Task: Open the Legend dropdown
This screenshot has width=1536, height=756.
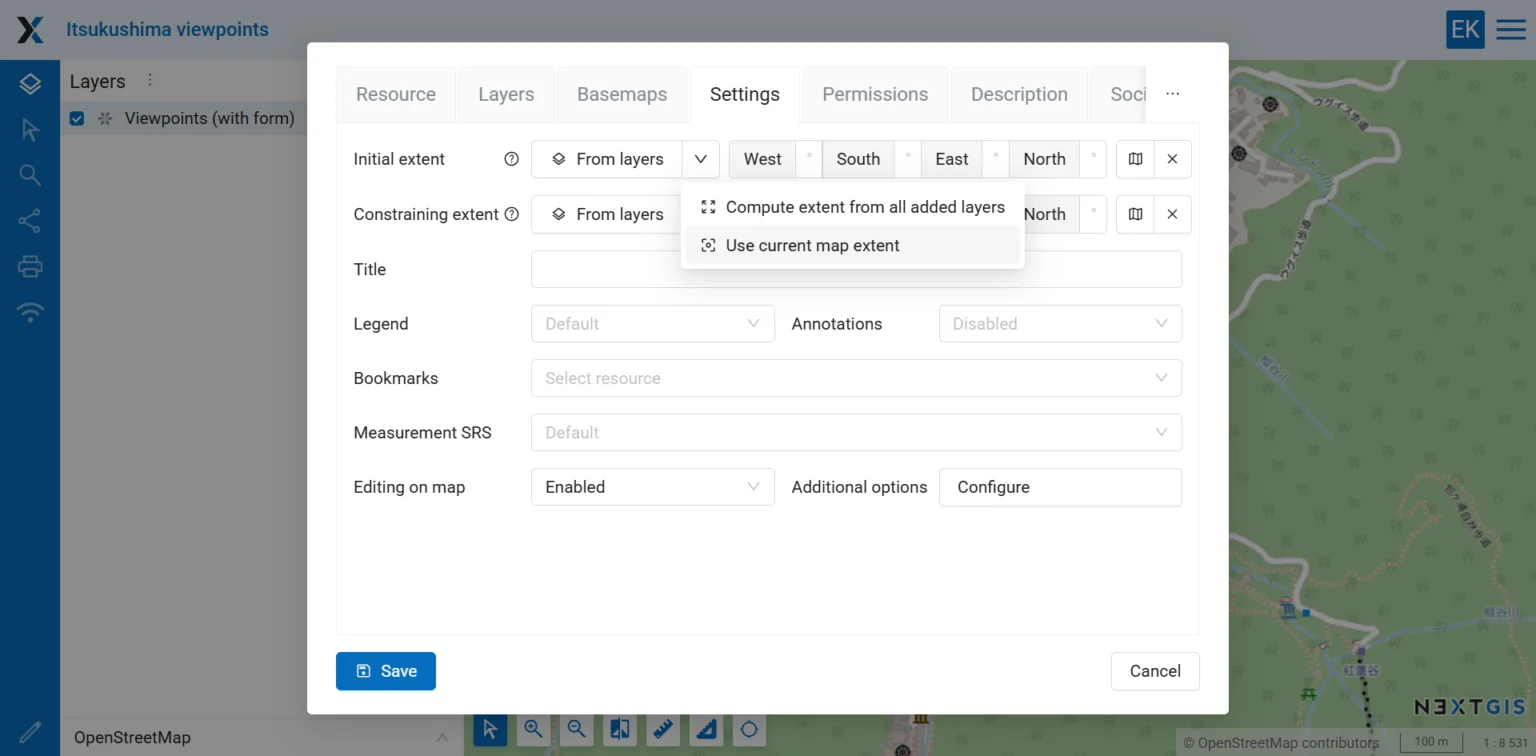Action: tap(653, 324)
